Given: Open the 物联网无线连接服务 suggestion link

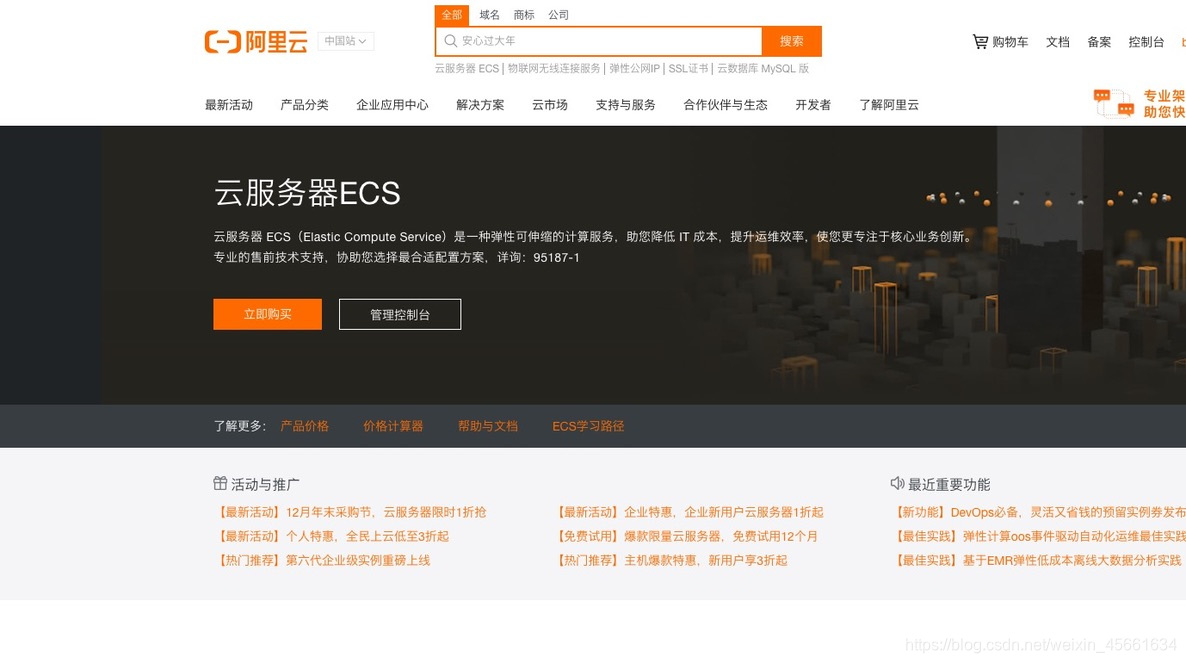Looking at the screenshot, I should (554, 69).
